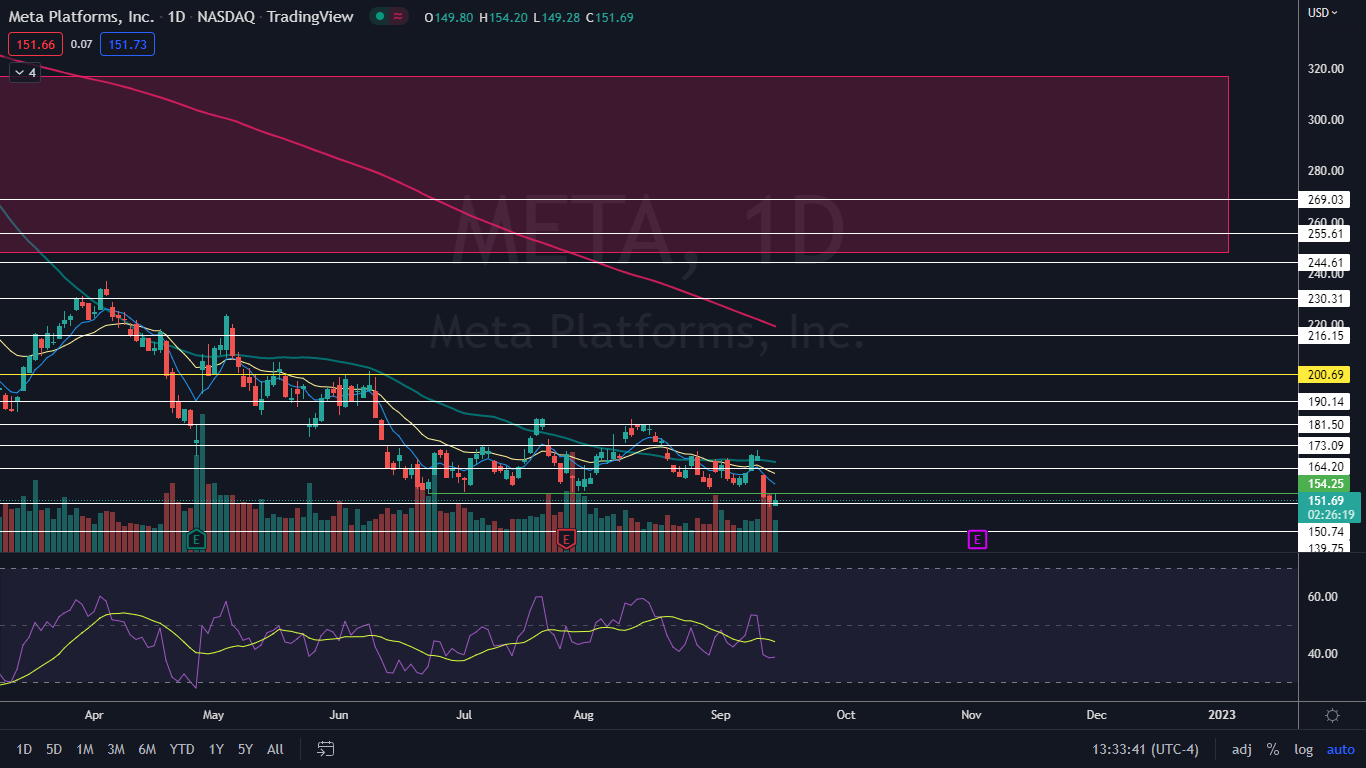1366x768 pixels.
Task: Click the 164.20 price level label
Action: coord(1323,467)
